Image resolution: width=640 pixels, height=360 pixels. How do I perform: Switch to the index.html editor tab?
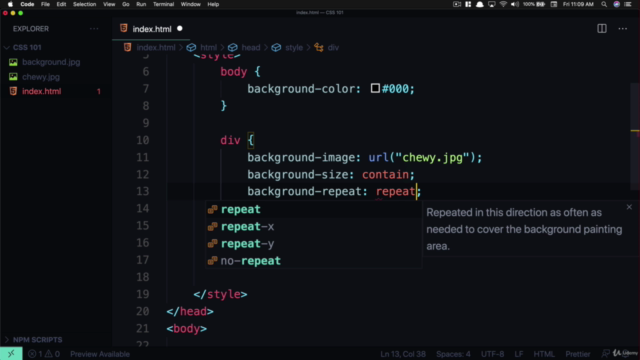pyautogui.click(x=152, y=29)
